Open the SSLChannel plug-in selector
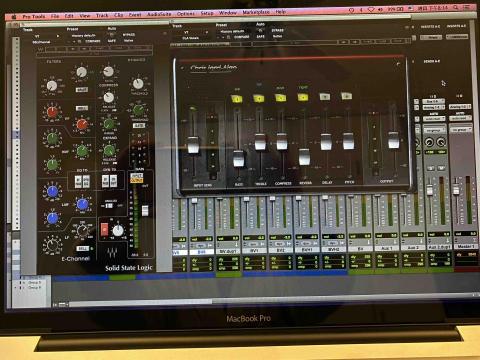480x360 pixels. [x=41, y=42]
